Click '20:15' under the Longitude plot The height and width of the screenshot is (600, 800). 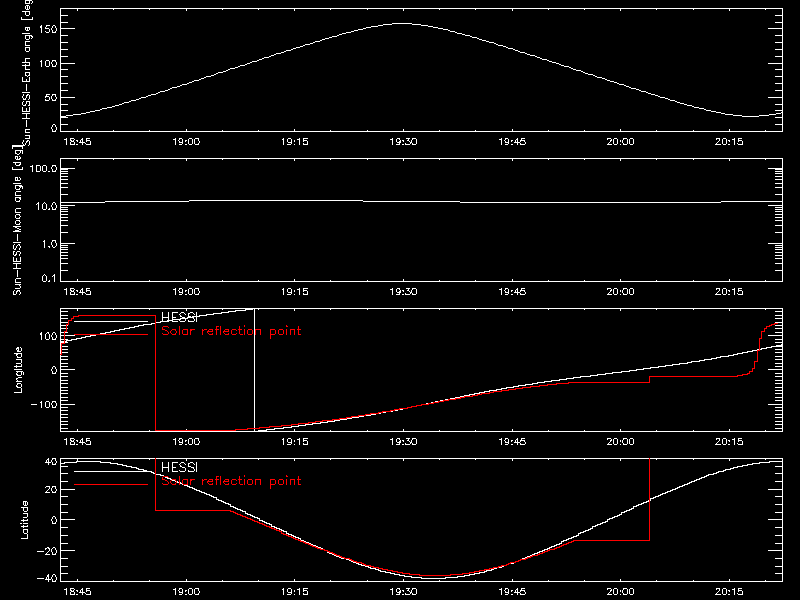pos(729,441)
